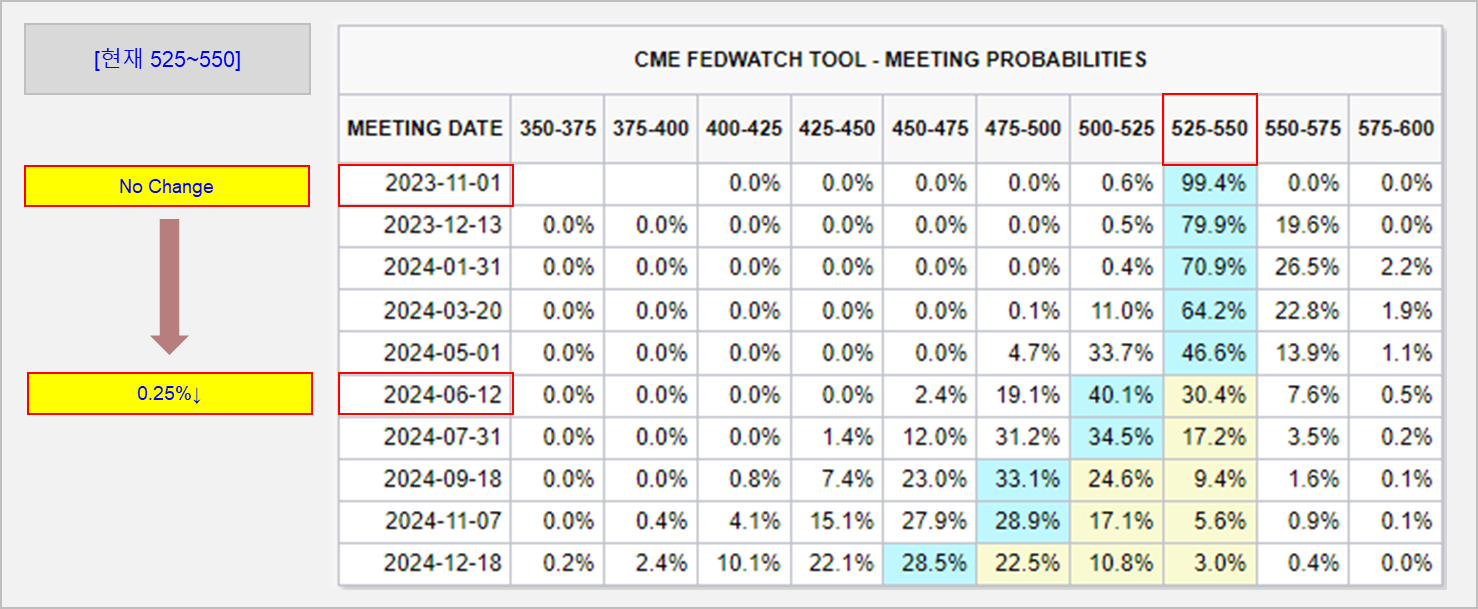
Task: Click the 27.9% probability cell
Action: (930, 521)
